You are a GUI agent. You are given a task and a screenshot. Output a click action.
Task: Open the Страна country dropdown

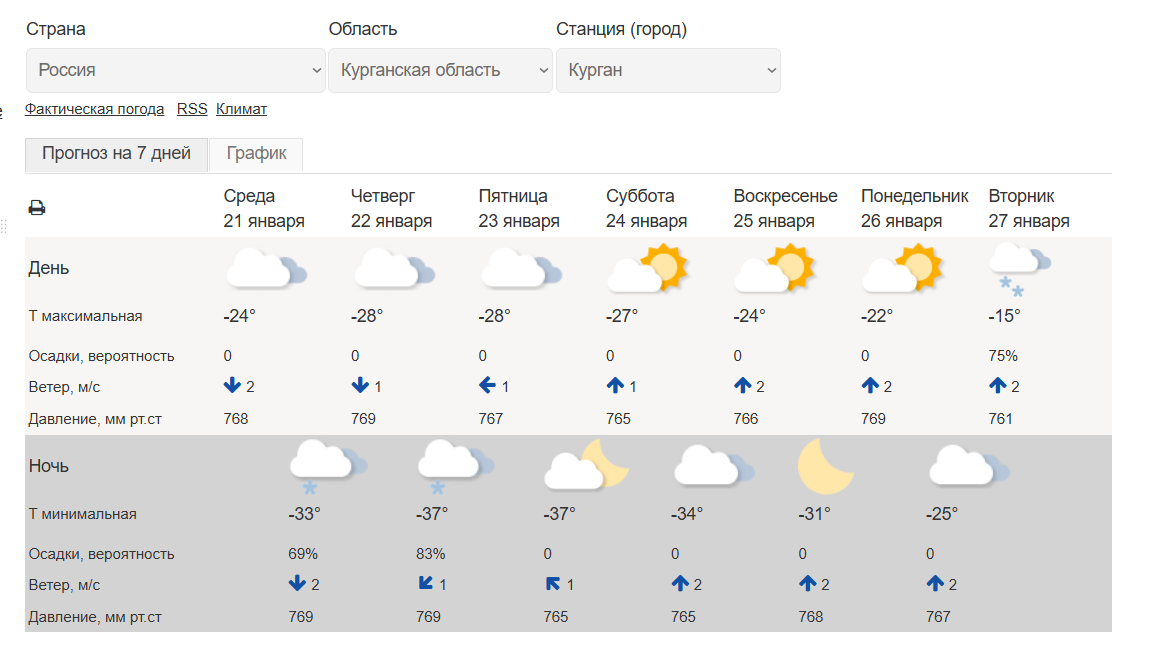pyautogui.click(x=176, y=71)
